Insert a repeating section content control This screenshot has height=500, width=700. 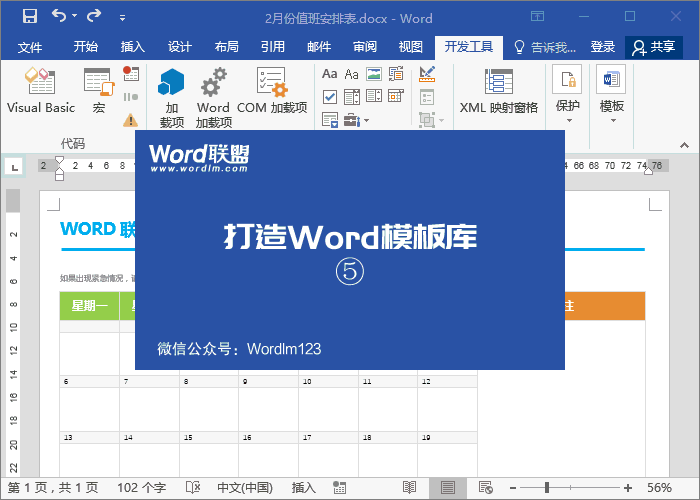pyautogui.click(x=329, y=120)
